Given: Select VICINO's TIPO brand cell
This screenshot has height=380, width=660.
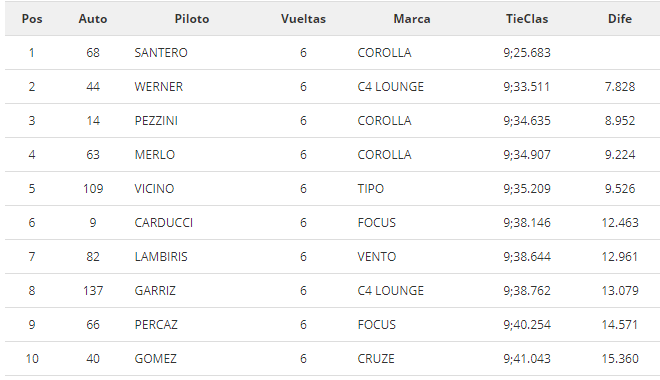Looking at the screenshot, I should click(371, 189).
